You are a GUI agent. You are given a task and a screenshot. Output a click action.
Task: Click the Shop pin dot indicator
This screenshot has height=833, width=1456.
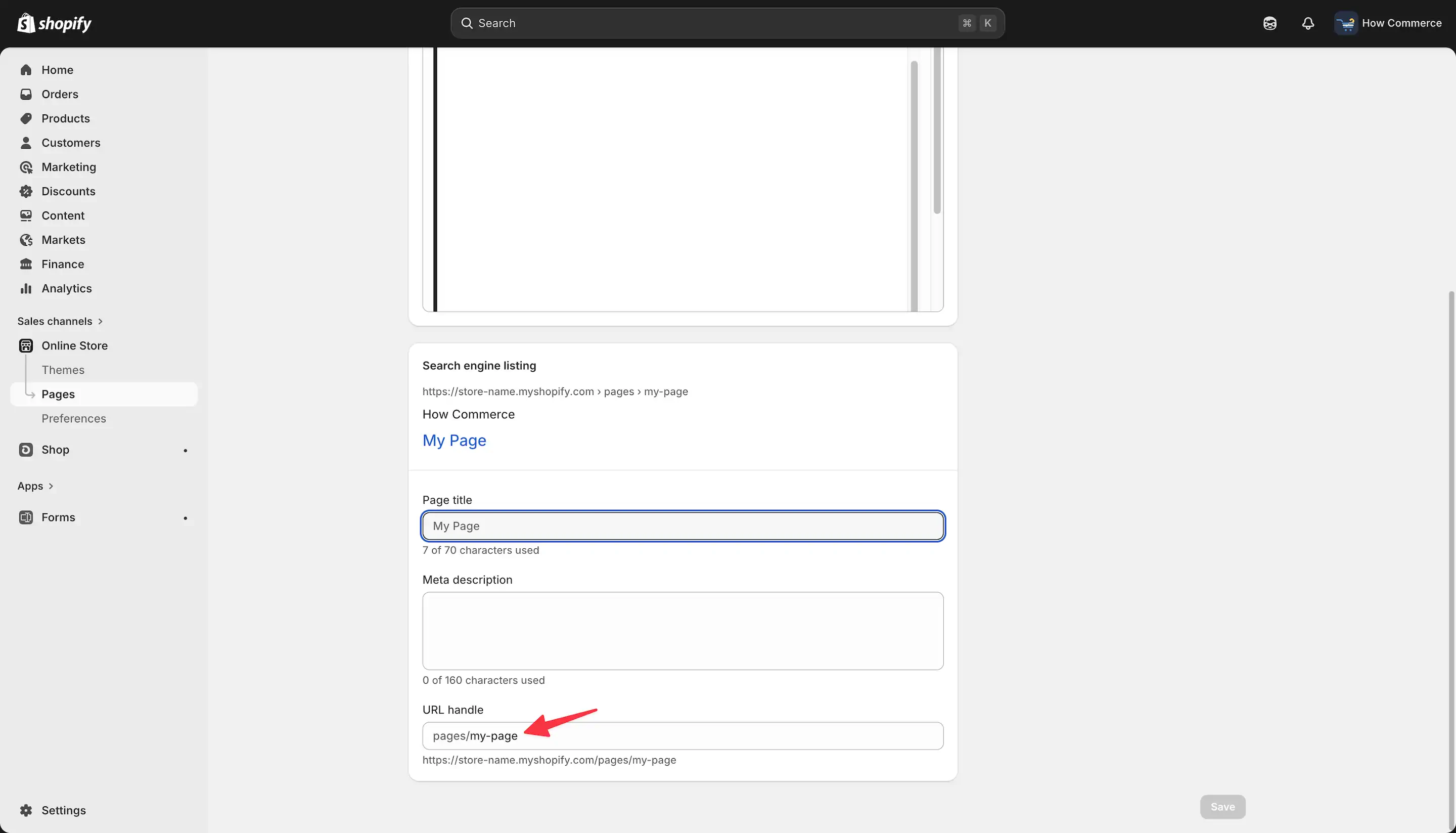[x=186, y=451]
